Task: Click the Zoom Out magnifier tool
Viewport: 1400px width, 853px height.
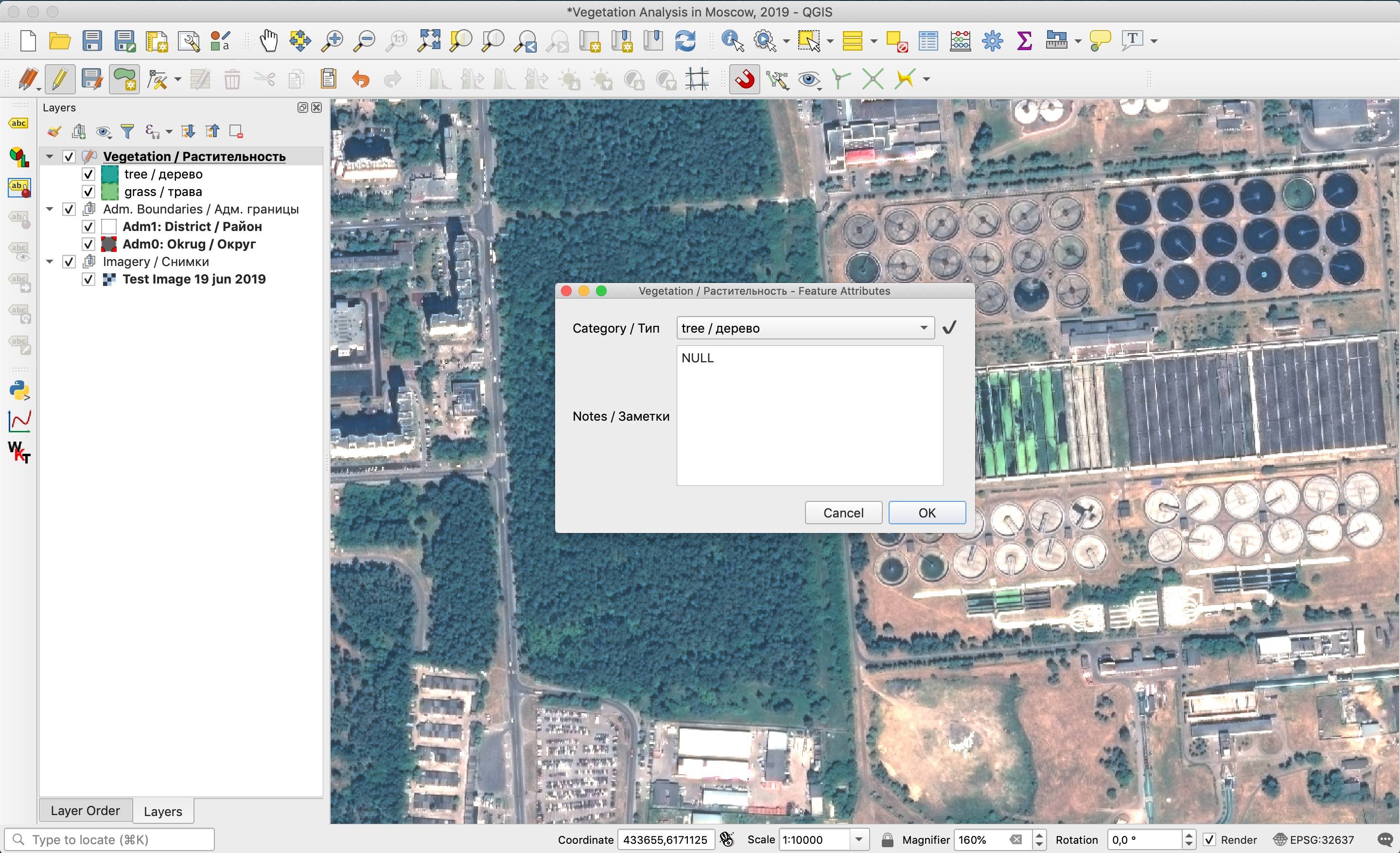Action: click(364, 41)
